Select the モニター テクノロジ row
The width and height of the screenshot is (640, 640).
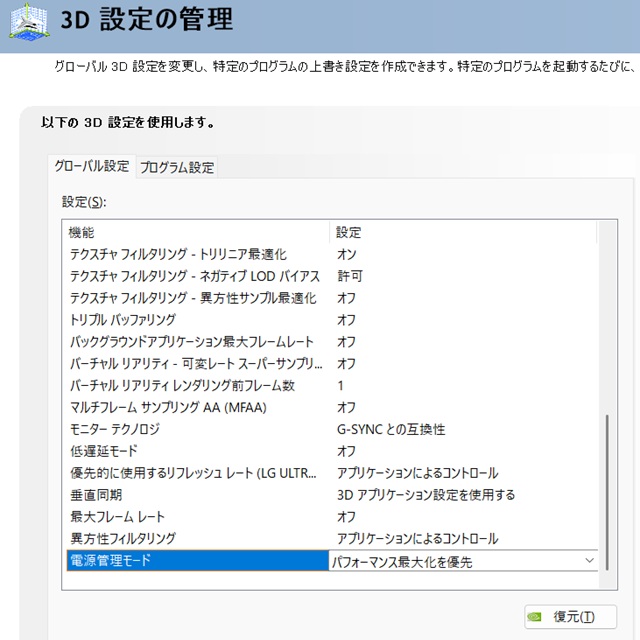pyautogui.click(x=331, y=429)
